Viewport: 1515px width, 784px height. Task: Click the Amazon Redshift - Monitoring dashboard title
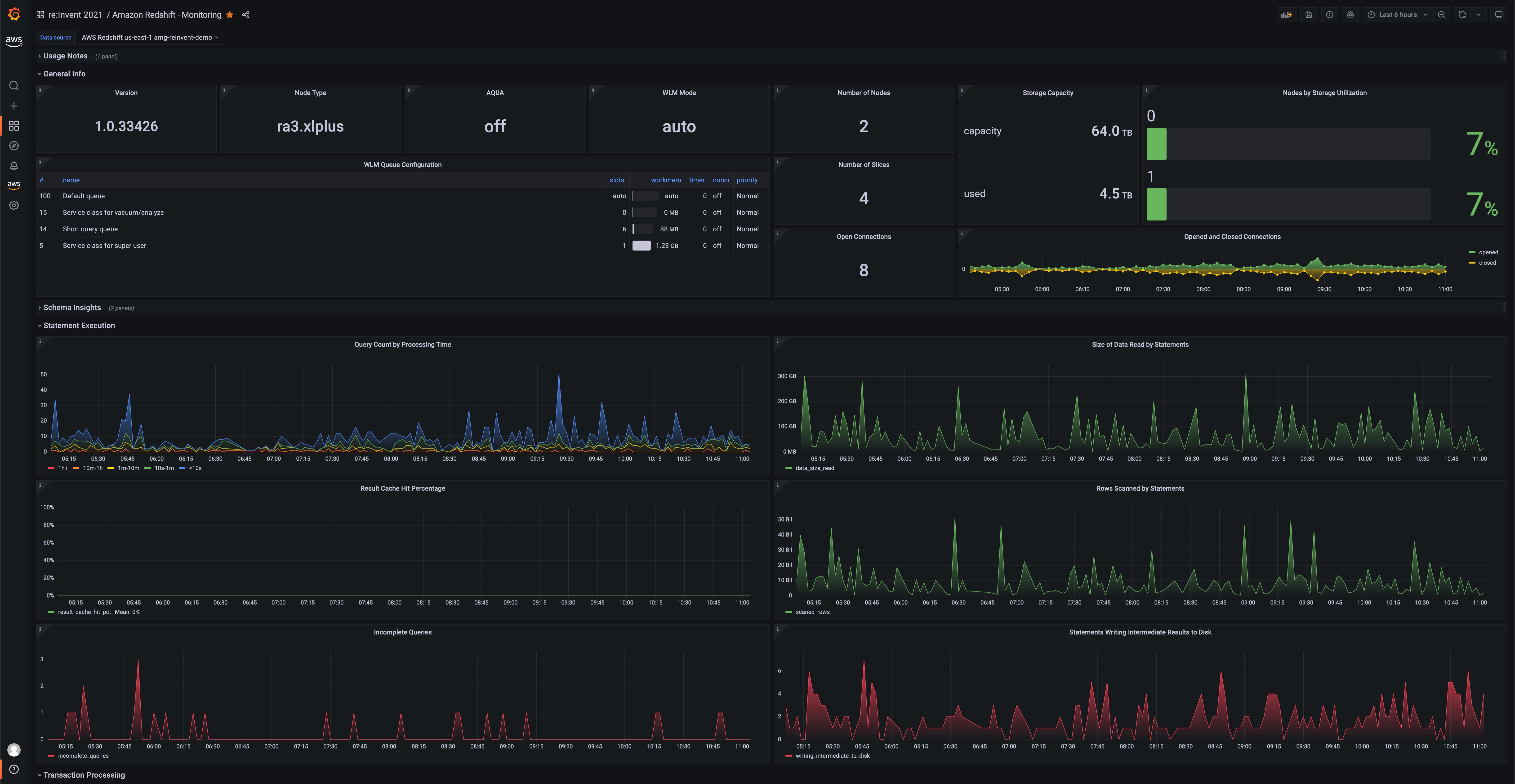(x=167, y=15)
